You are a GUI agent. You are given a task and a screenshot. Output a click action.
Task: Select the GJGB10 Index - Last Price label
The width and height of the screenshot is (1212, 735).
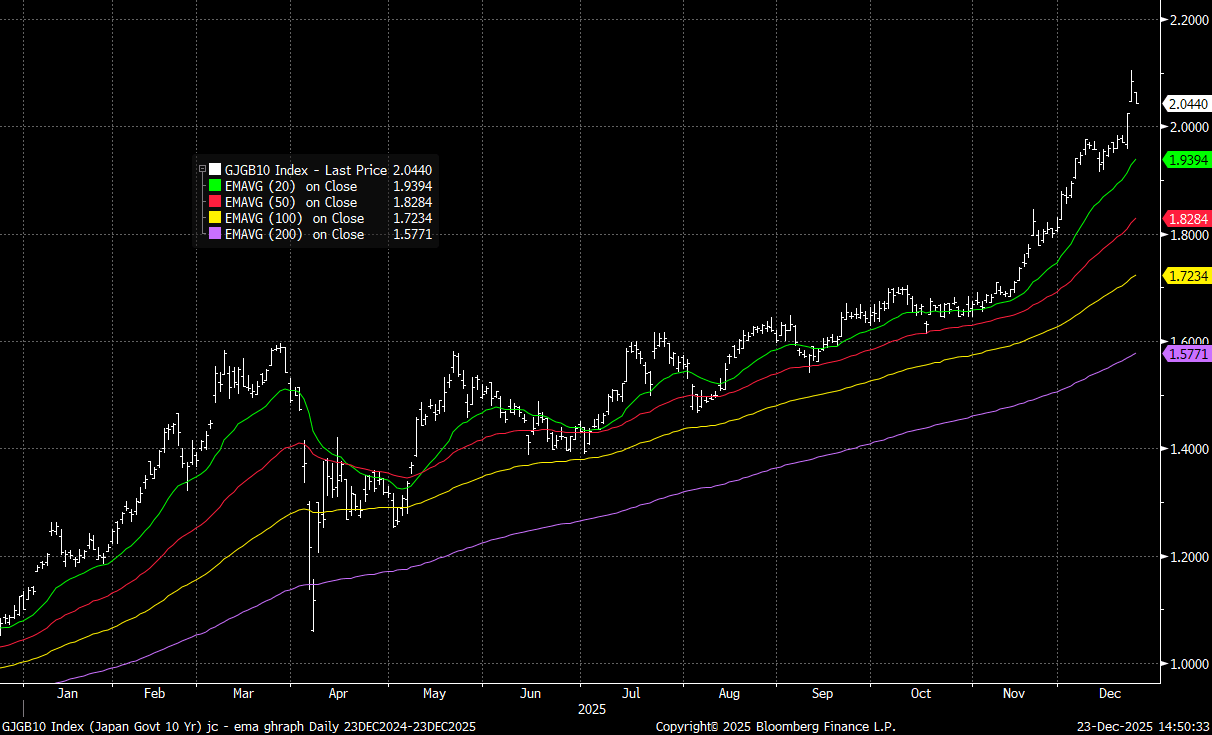click(x=306, y=170)
